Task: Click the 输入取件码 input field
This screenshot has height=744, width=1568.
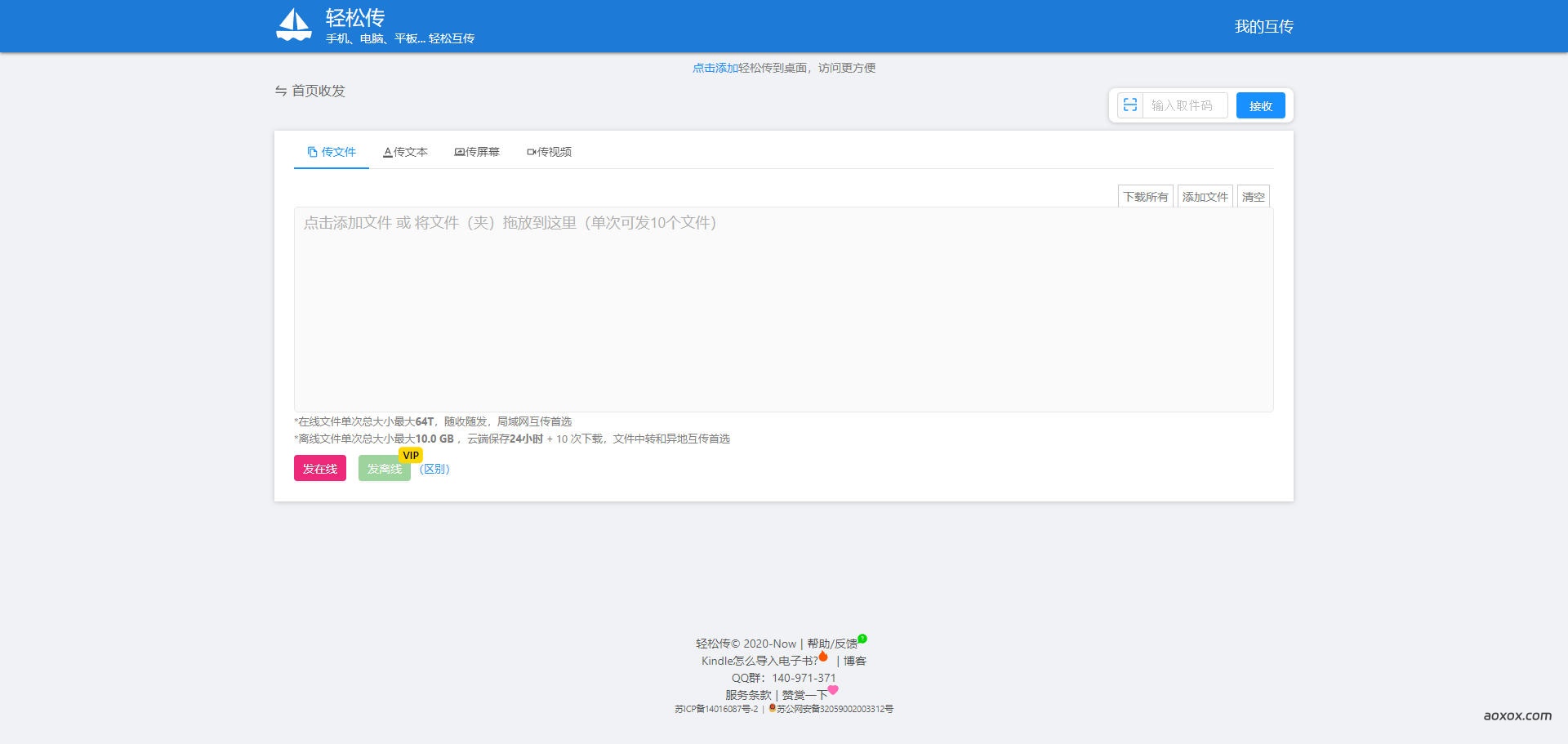Action: click(x=1183, y=105)
